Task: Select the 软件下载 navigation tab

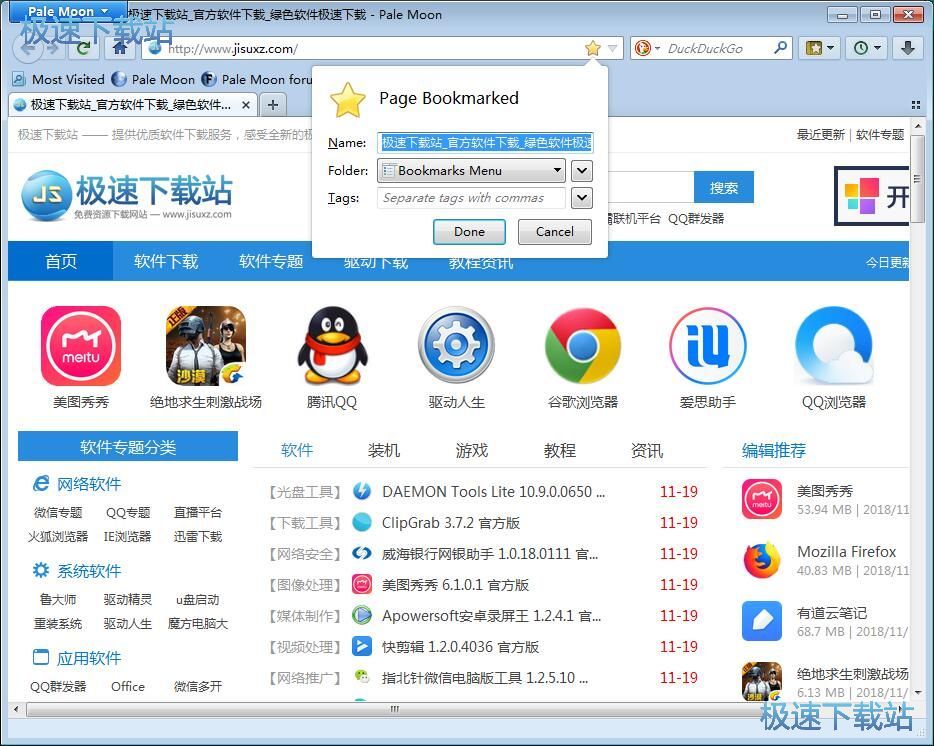Action: (166, 261)
